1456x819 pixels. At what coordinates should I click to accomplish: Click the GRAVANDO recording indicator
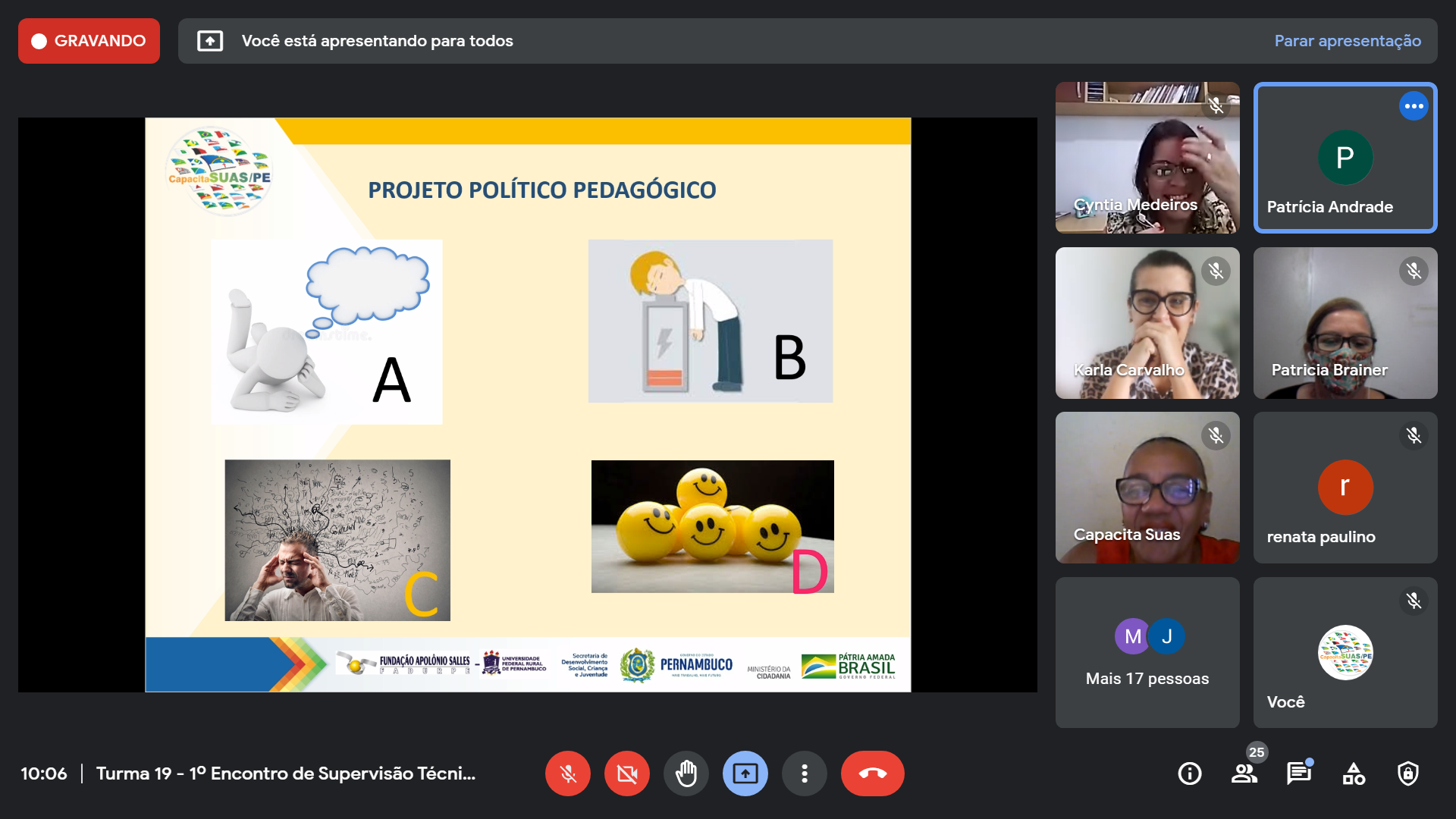tap(89, 41)
